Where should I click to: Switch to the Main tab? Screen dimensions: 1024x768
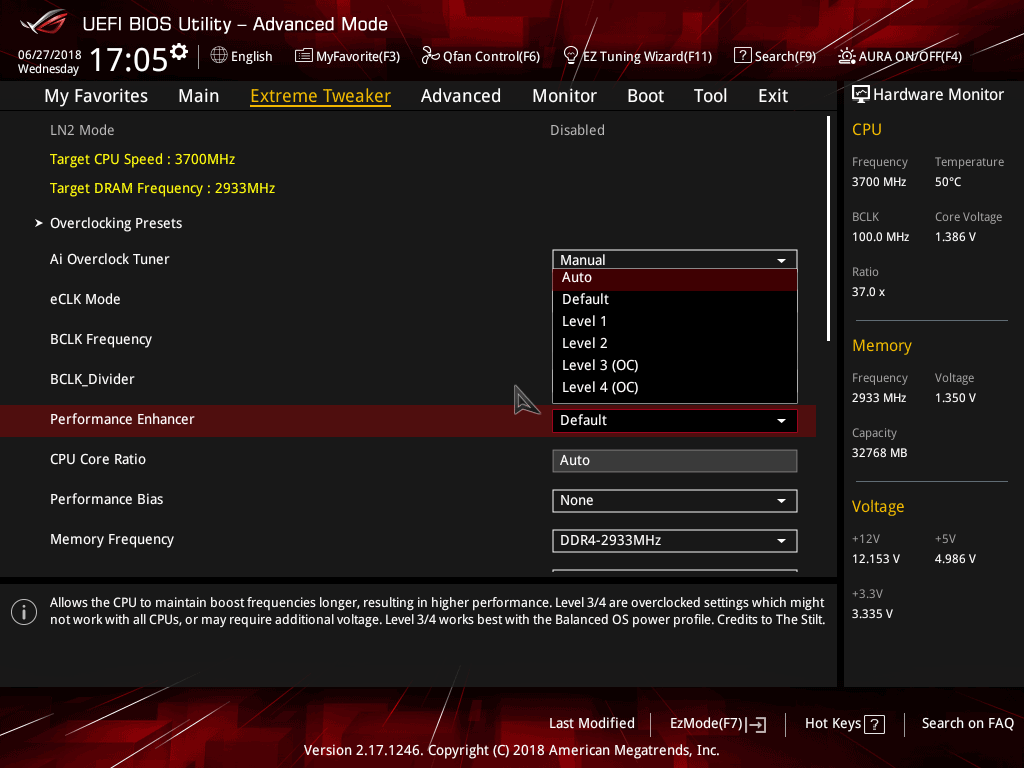coord(199,96)
